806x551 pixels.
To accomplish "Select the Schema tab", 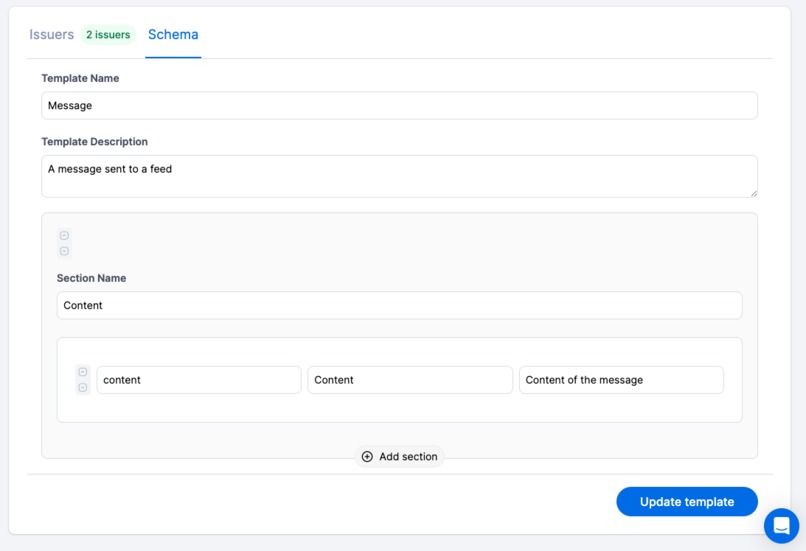I will 173,34.
